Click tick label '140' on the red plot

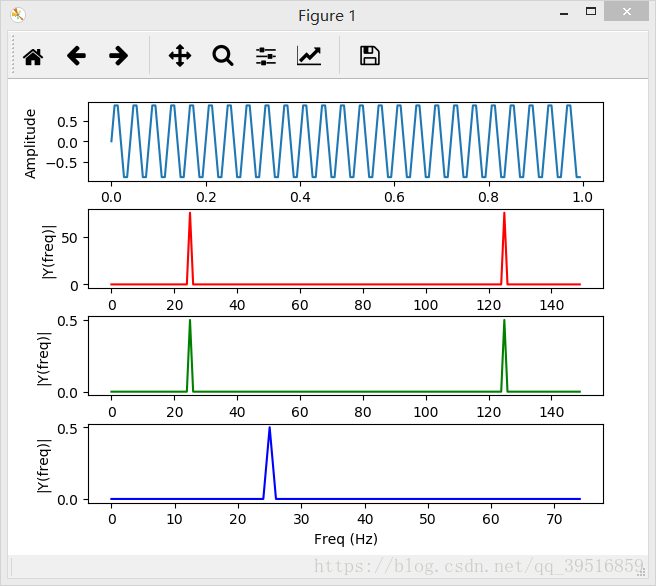(551, 305)
